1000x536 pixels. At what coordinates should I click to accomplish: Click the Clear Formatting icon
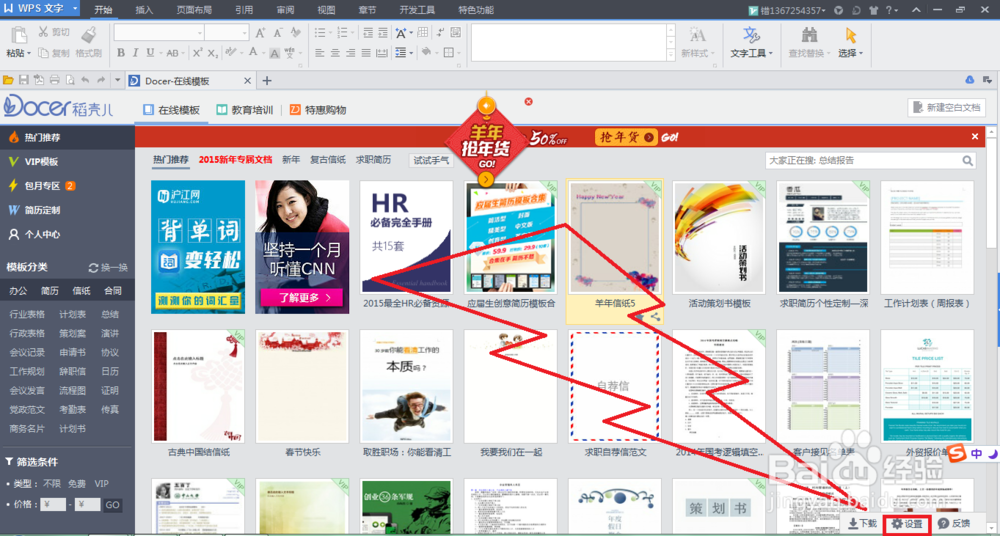[x=295, y=33]
